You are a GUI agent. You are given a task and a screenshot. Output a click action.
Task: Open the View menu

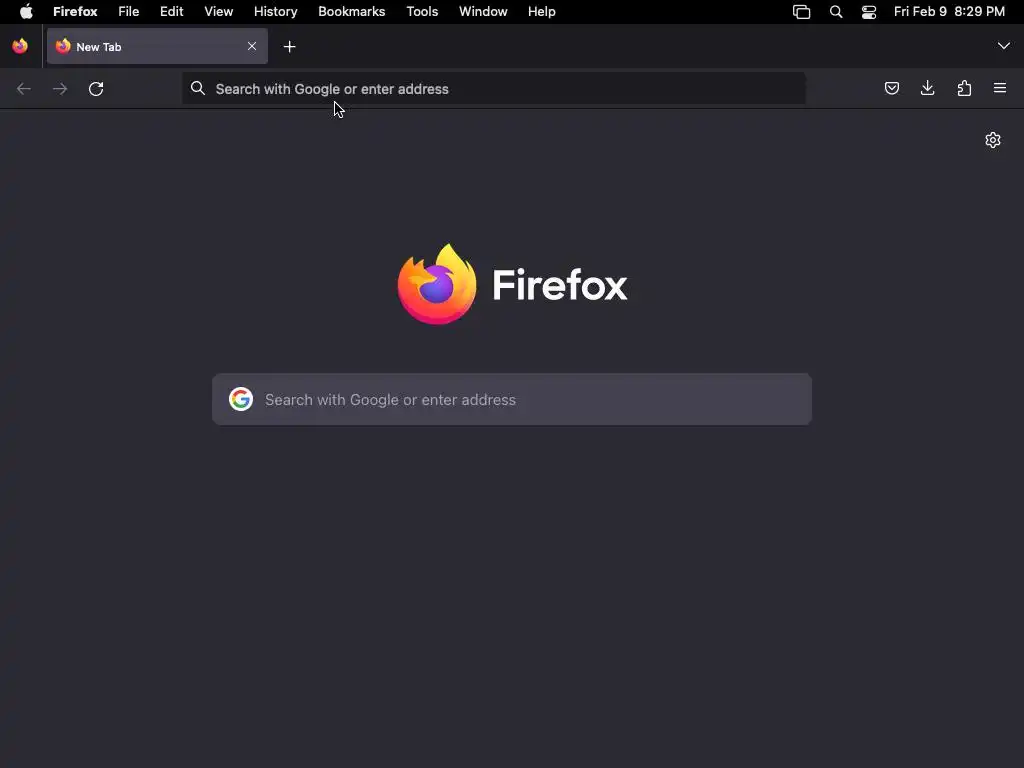[x=219, y=12]
